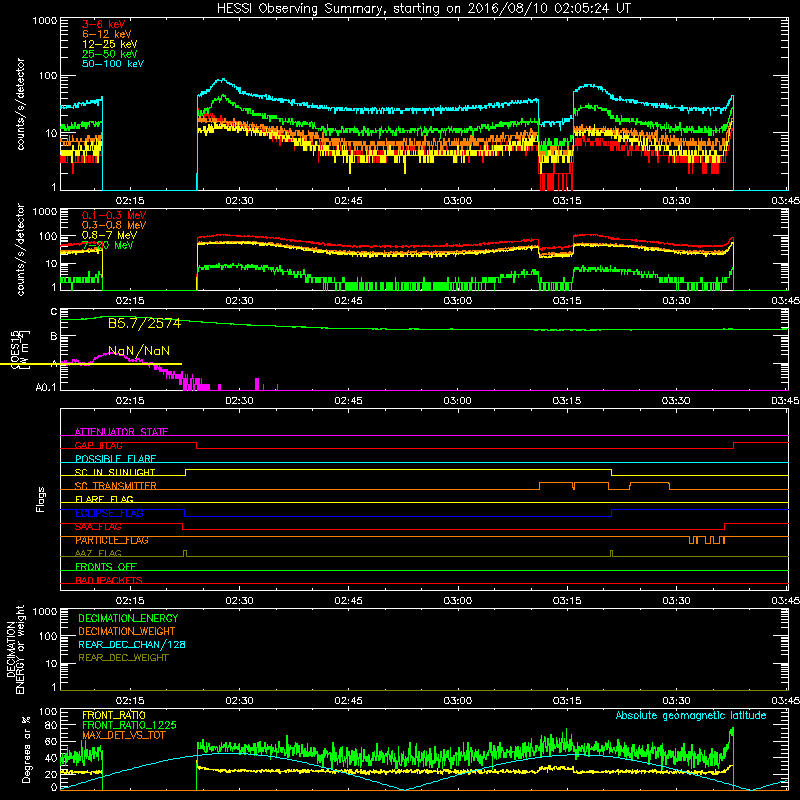
Task: Click the 7-20 MeV legend label
Action: click(x=108, y=245)
